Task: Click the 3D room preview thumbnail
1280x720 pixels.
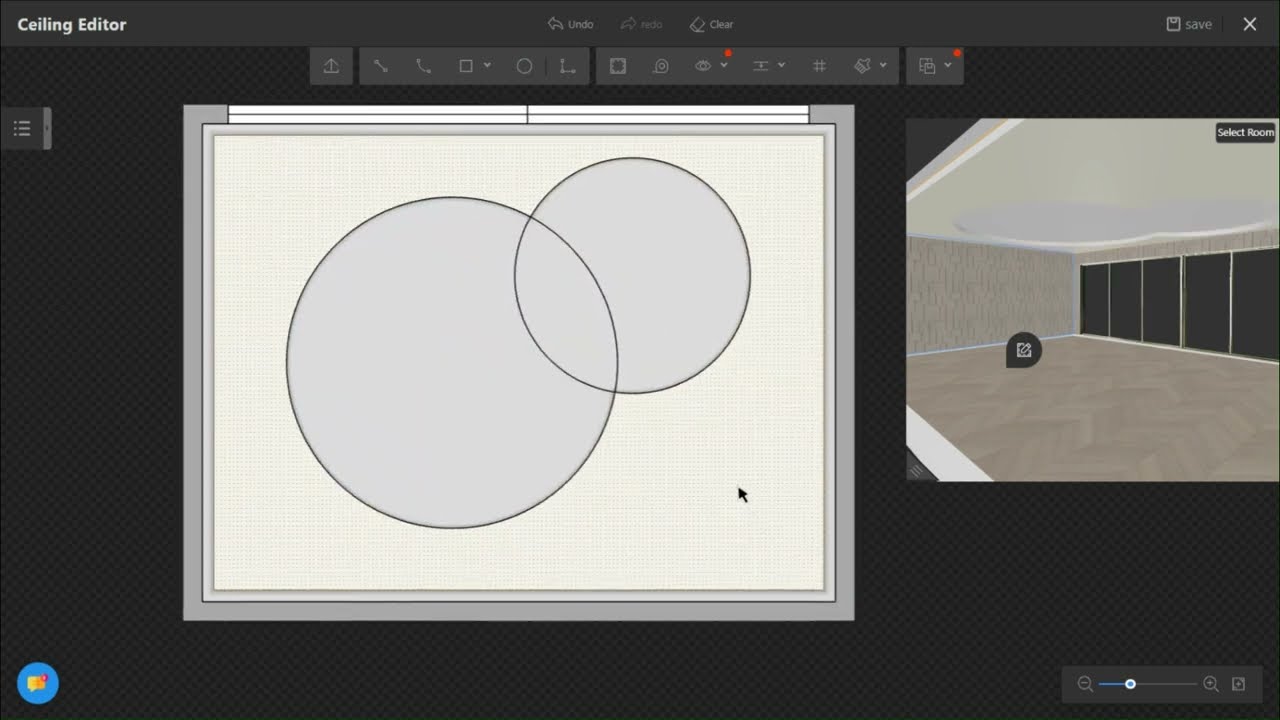Action: (x=1092, y=300)
